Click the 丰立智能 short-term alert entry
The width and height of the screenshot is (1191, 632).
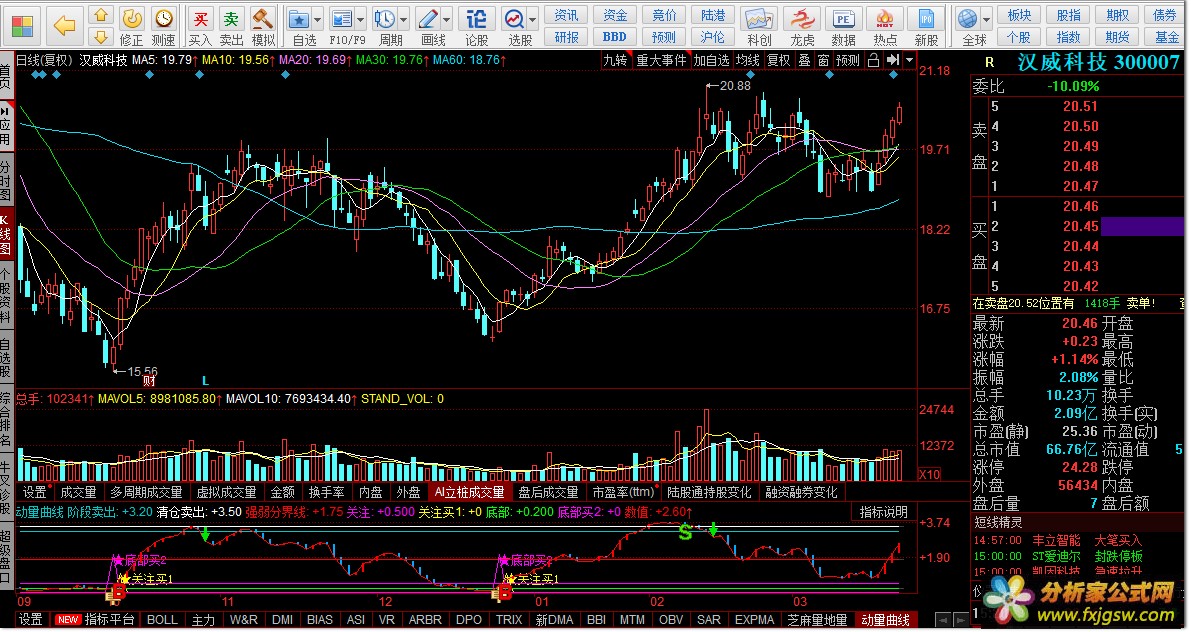[1056, 540]
